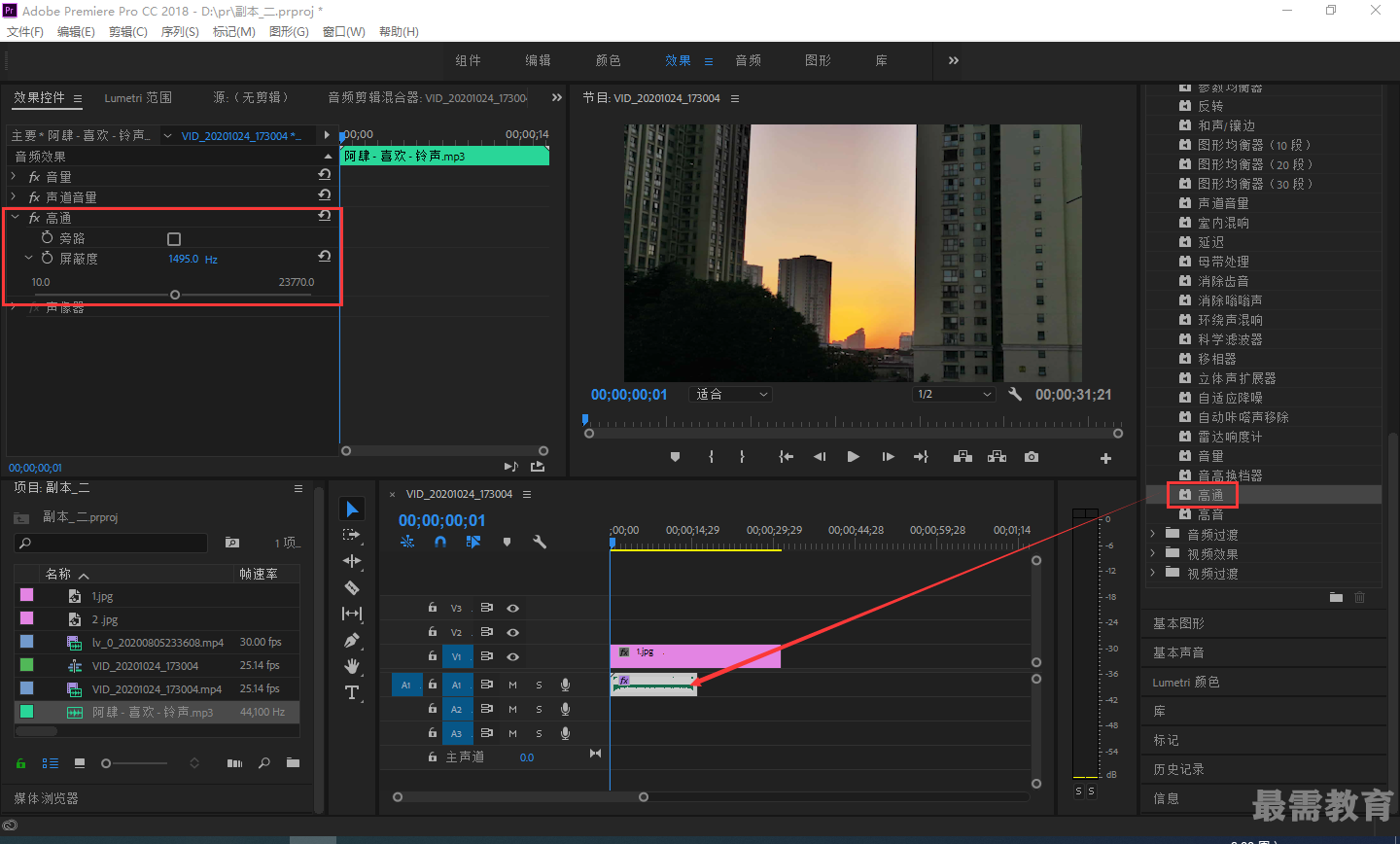Toggle timeline snap magnet icon
1400x844 pixels.
click(x=440, y=542)
